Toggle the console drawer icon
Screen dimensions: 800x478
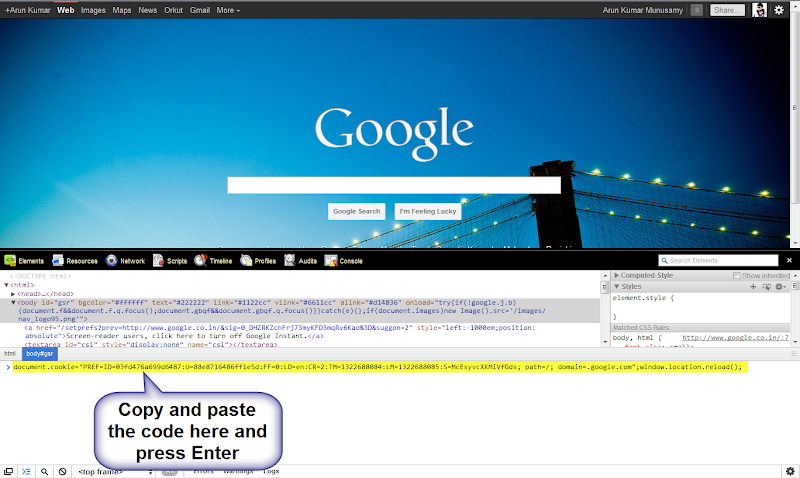tap(26, 471)
